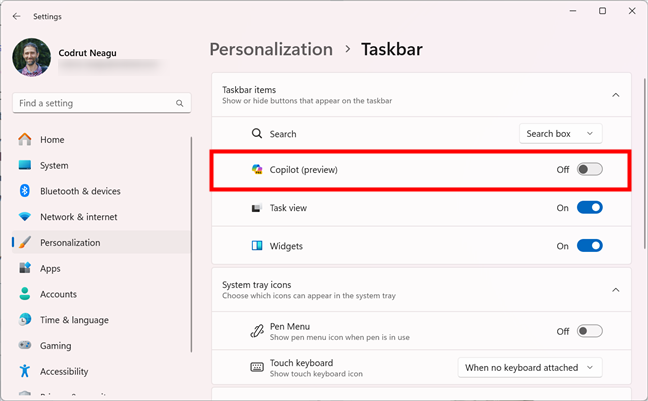
Task: Open Home in settings sidebar
Action: coord(101,139)
